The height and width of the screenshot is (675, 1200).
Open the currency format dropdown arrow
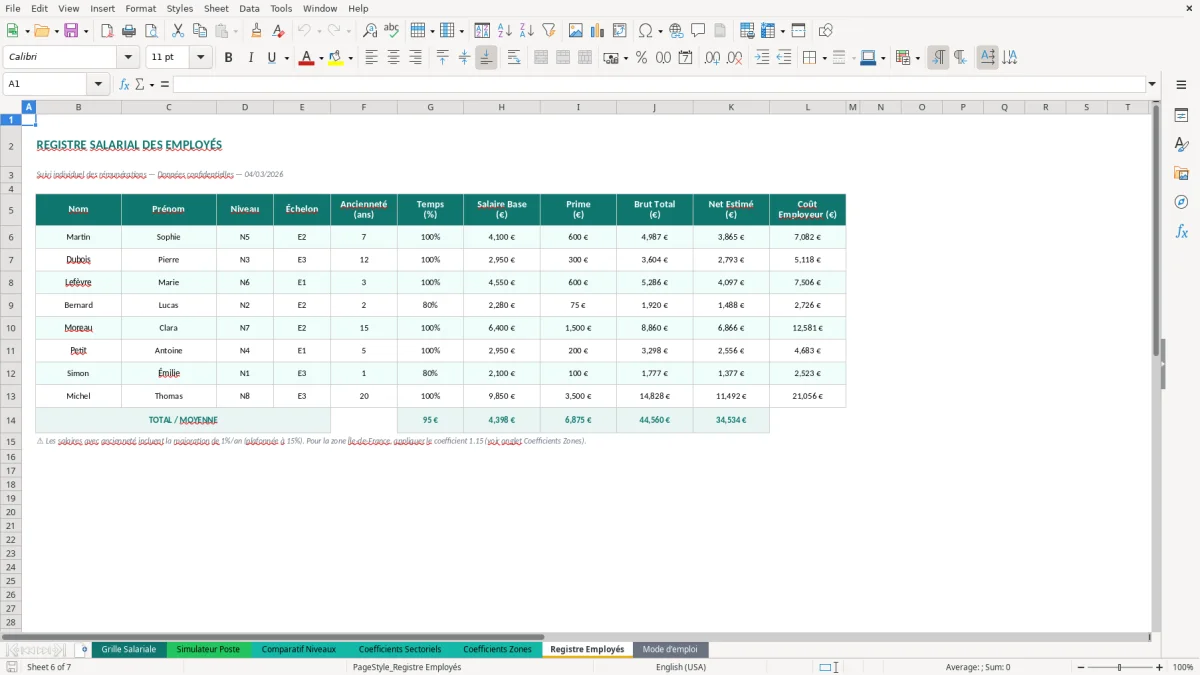625,58
